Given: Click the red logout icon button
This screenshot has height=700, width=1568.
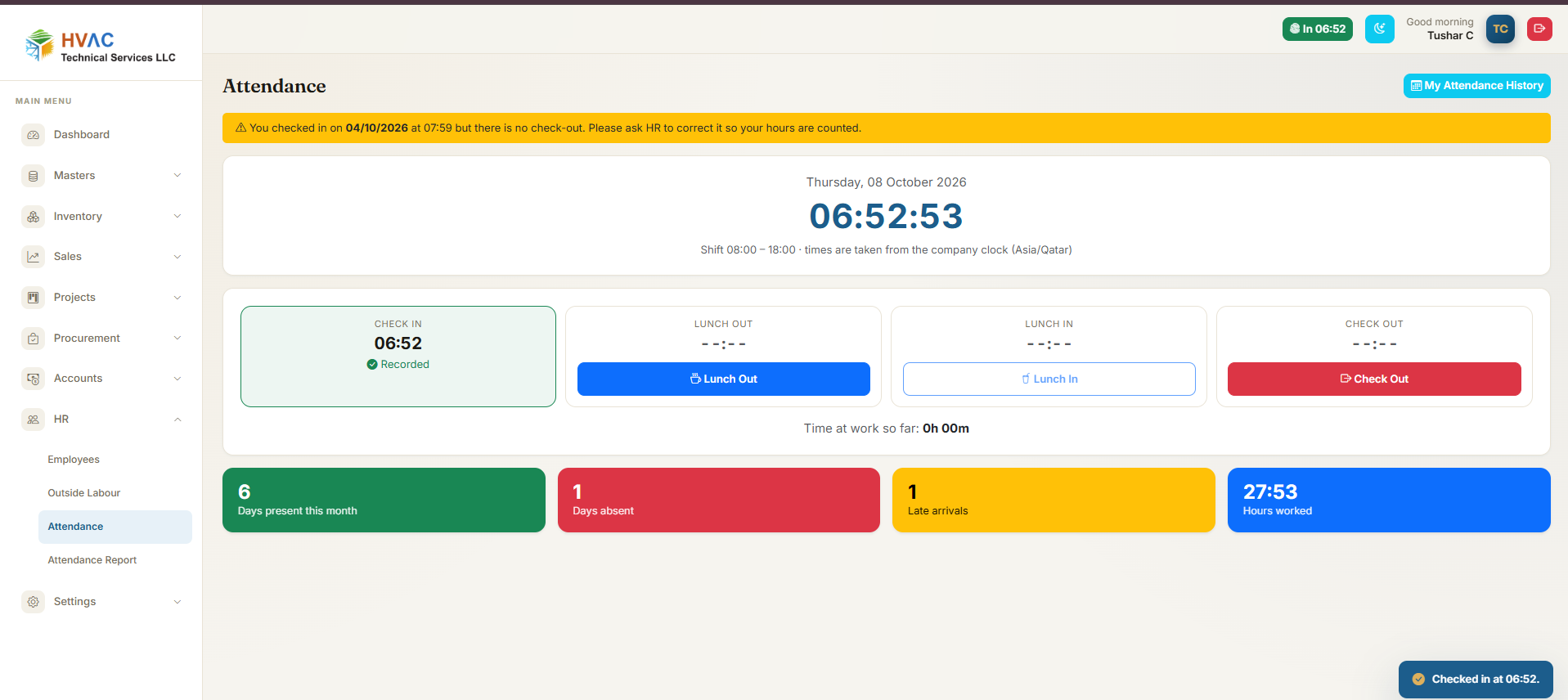Looking at the screenshot, I should pyautogui.click(x=1539, y=29).
